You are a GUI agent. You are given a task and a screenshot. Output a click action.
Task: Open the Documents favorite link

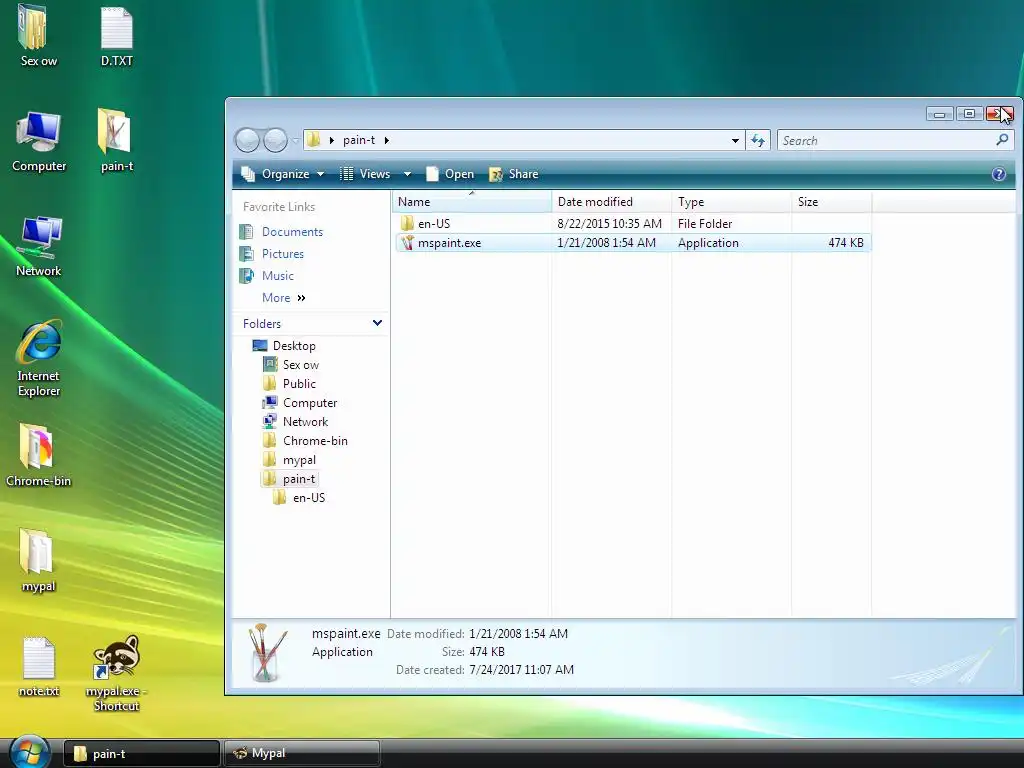pos(292,232)
